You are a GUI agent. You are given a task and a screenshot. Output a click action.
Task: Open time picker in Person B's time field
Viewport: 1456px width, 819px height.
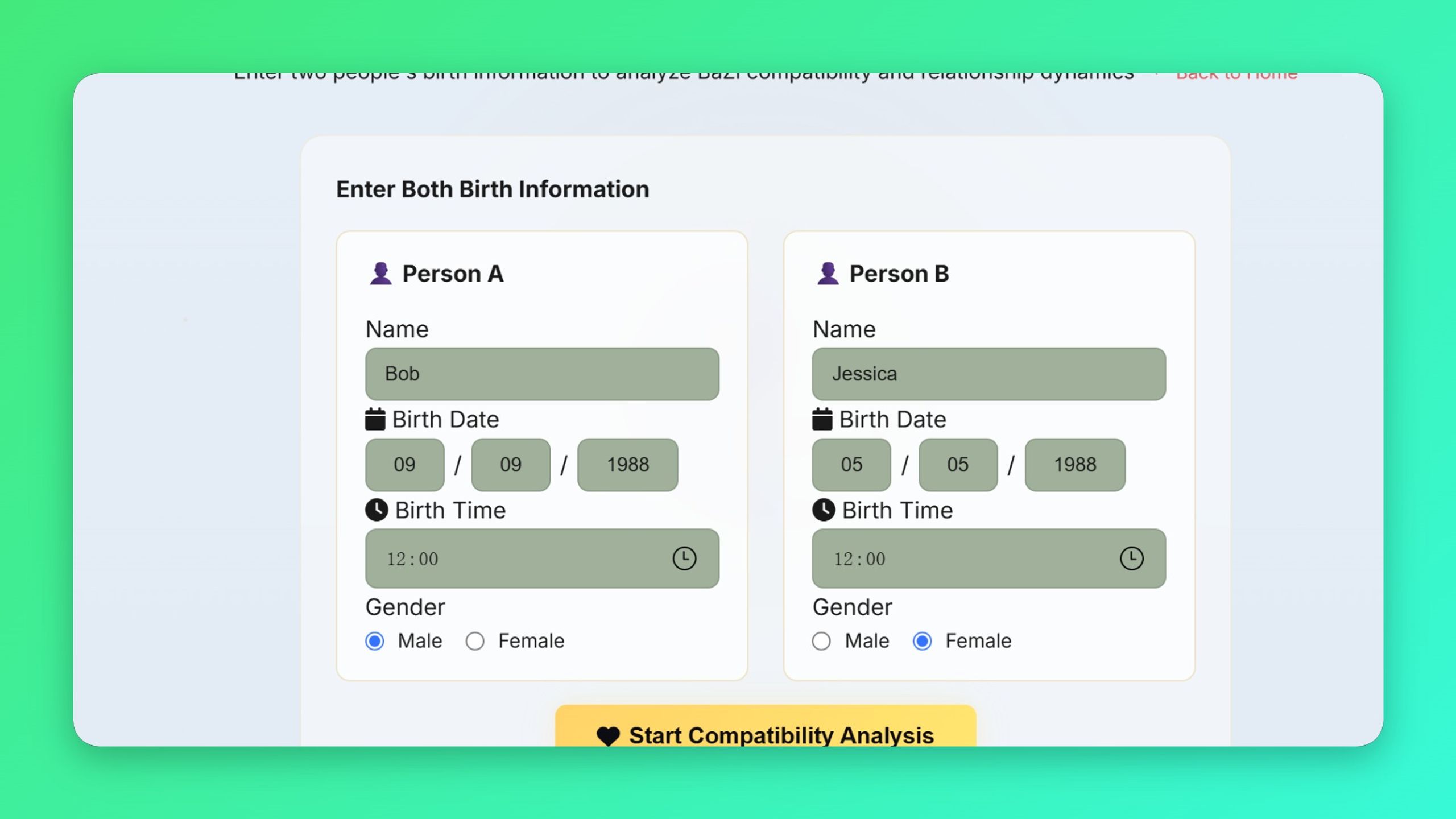point(1131,559)
